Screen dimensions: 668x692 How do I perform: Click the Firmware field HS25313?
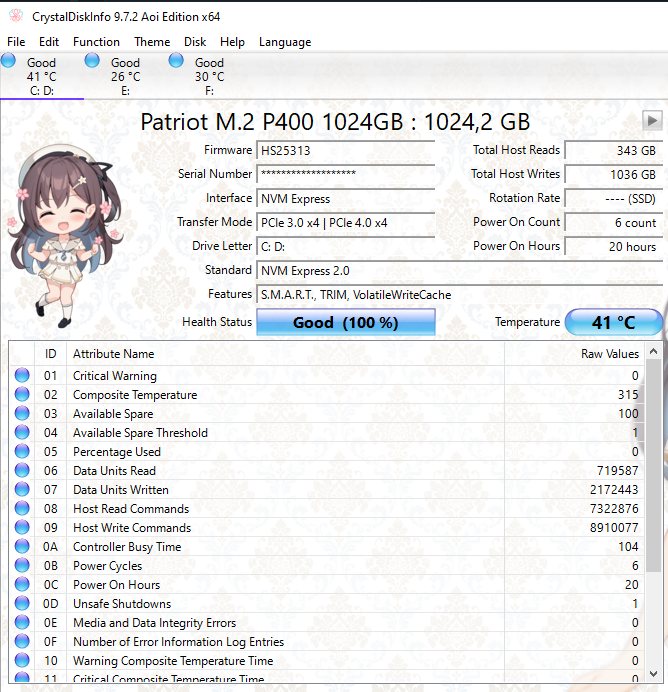[x=345, y=150]
